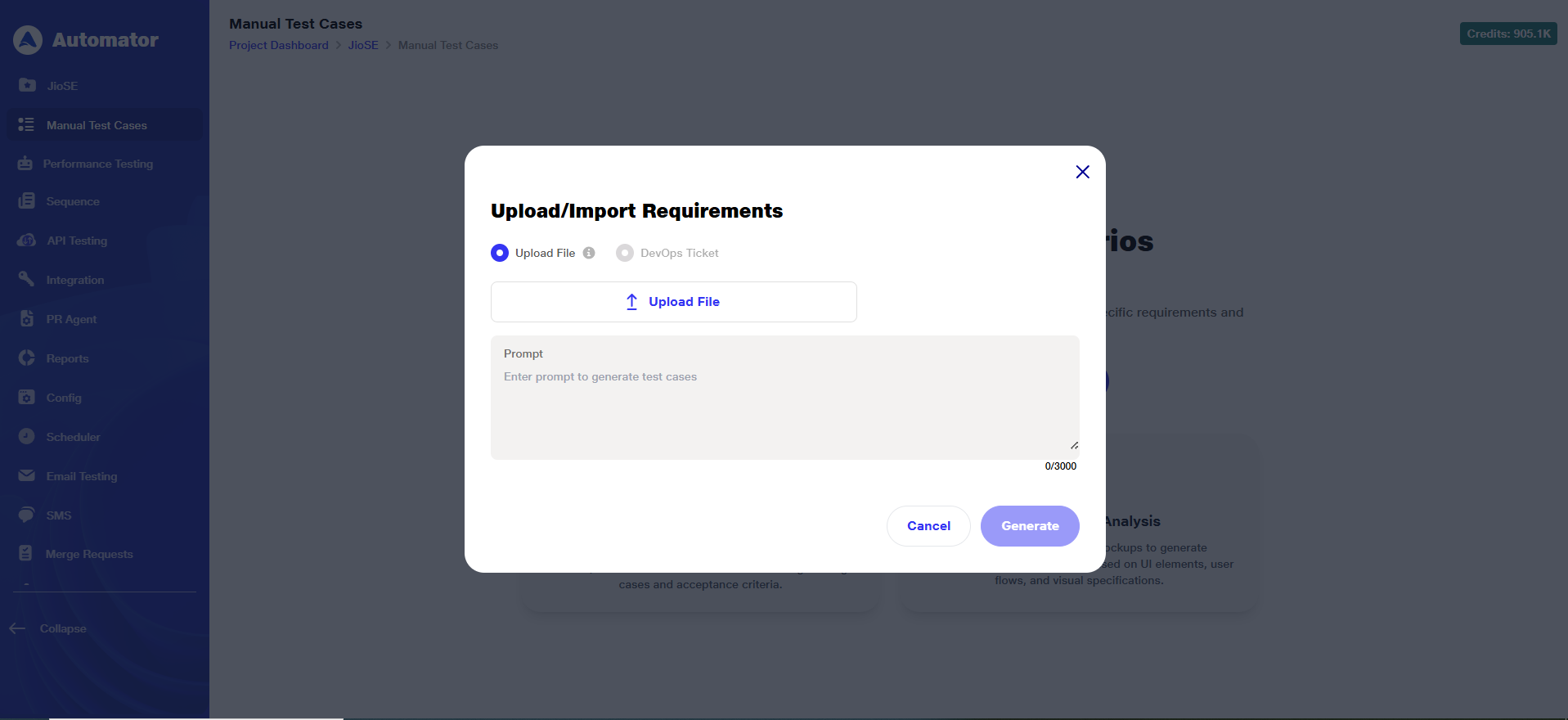Click the API Testing sidebar icon
Image resolution: width=1568 pixels, height=720 pixels.
[27, 241]
